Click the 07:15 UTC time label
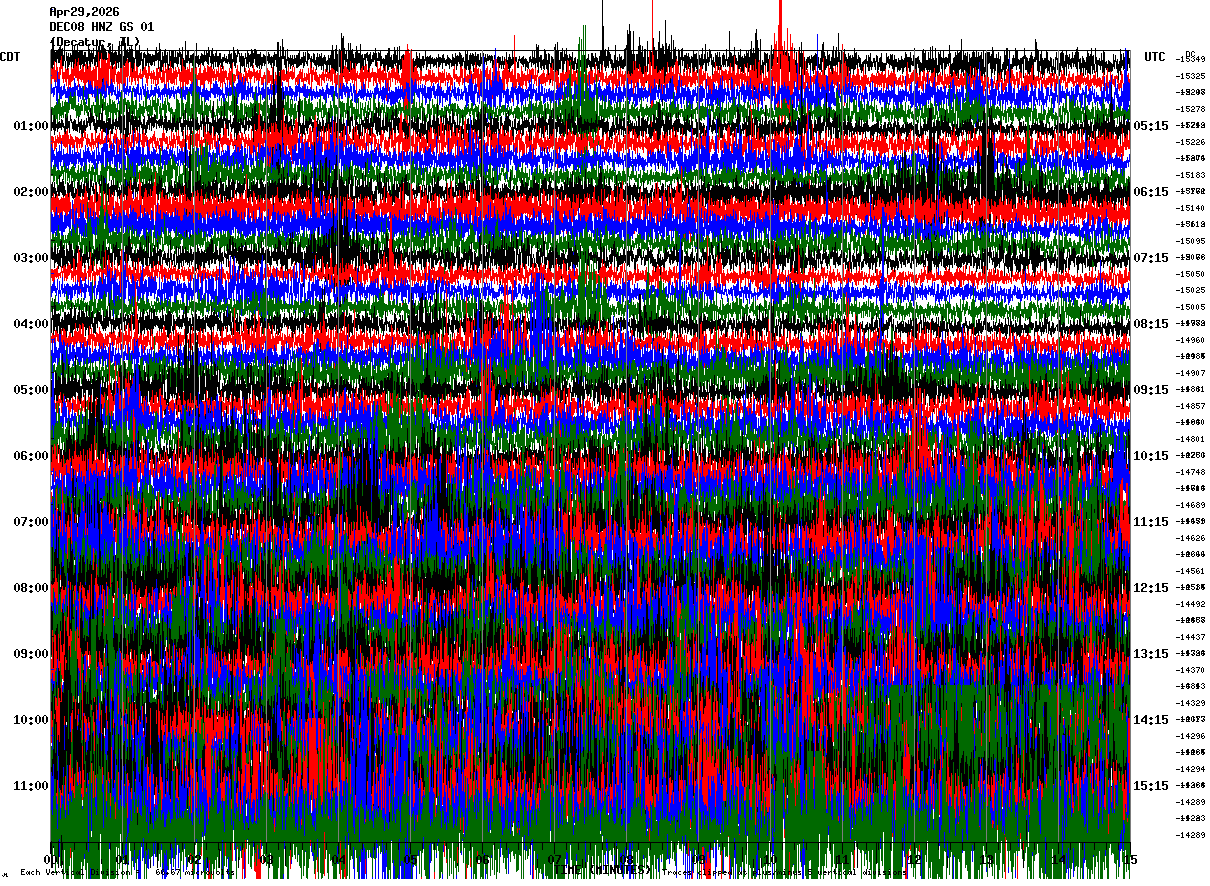The width and height of the screenshot is (1210, 886). click(1151, 258)
